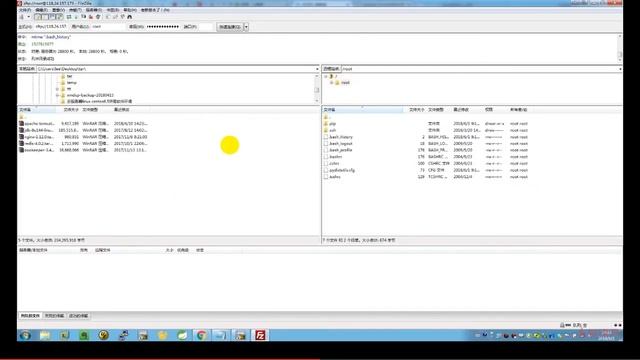Viewport: 640px width, 360px height.
Task: Open the 文件(F) menu
Action: (25, 10)
